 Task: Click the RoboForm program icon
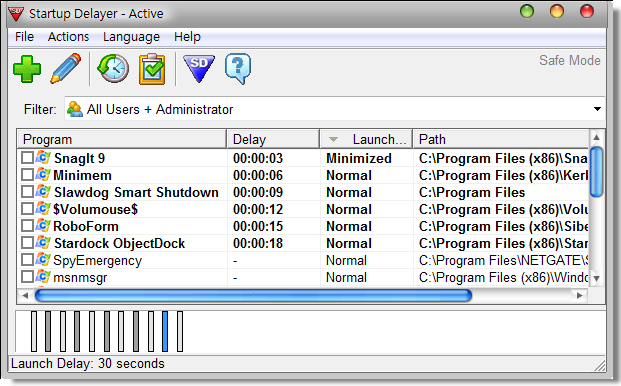click(x=43, y=226)
